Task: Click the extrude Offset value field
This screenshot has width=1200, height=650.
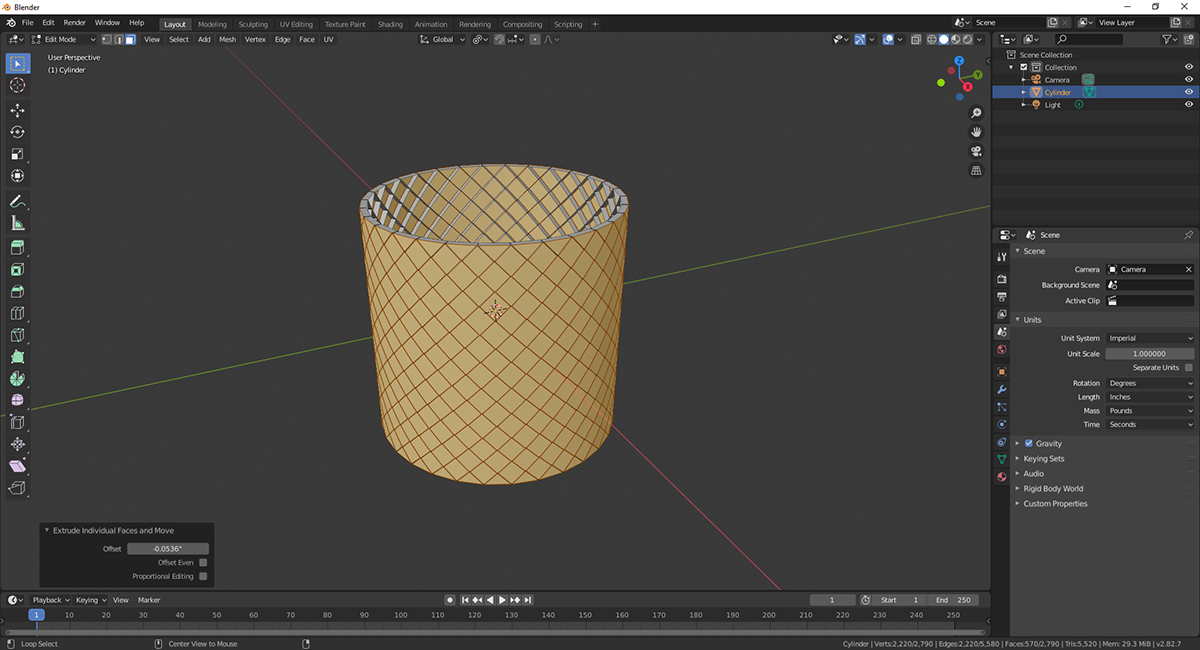Action: (168, 549)
